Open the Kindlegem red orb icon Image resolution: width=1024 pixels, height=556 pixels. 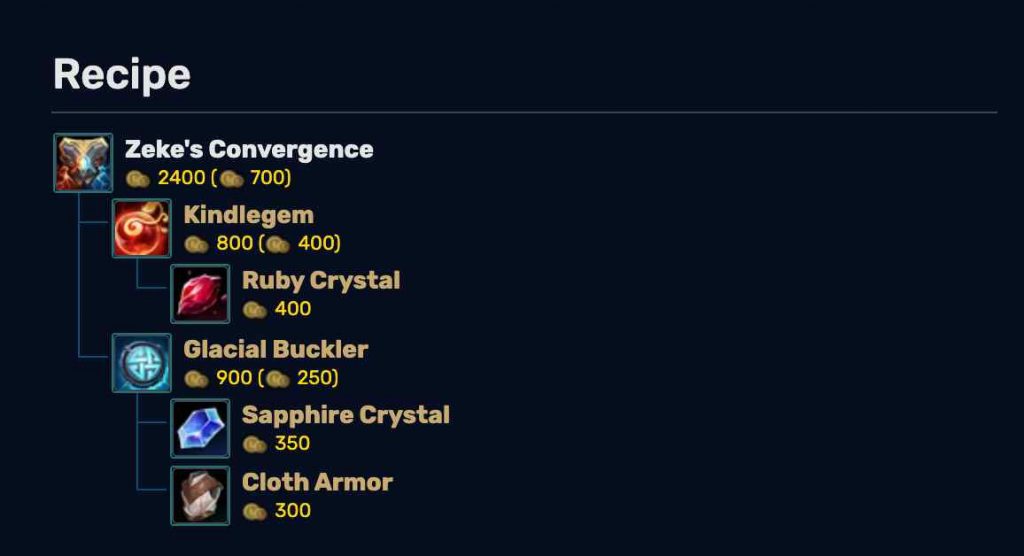[142, 228]
